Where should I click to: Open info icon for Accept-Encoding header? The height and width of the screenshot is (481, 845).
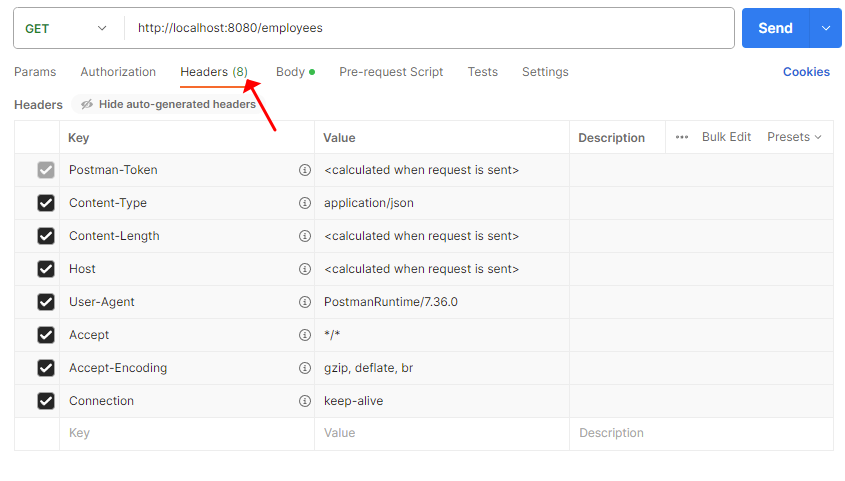[304, 368]
